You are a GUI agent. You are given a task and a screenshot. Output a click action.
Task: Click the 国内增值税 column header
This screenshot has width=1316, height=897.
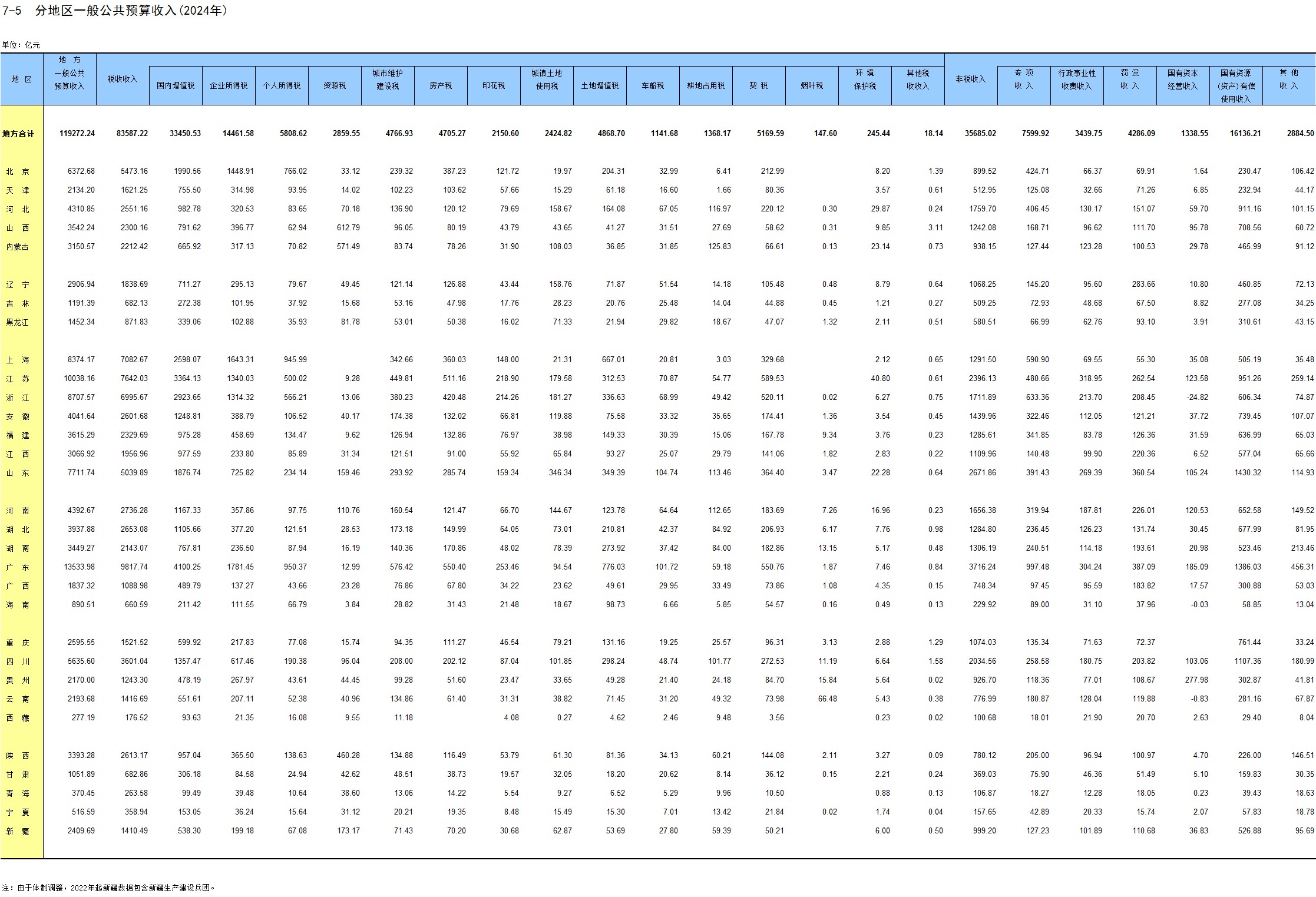point(176,86)
